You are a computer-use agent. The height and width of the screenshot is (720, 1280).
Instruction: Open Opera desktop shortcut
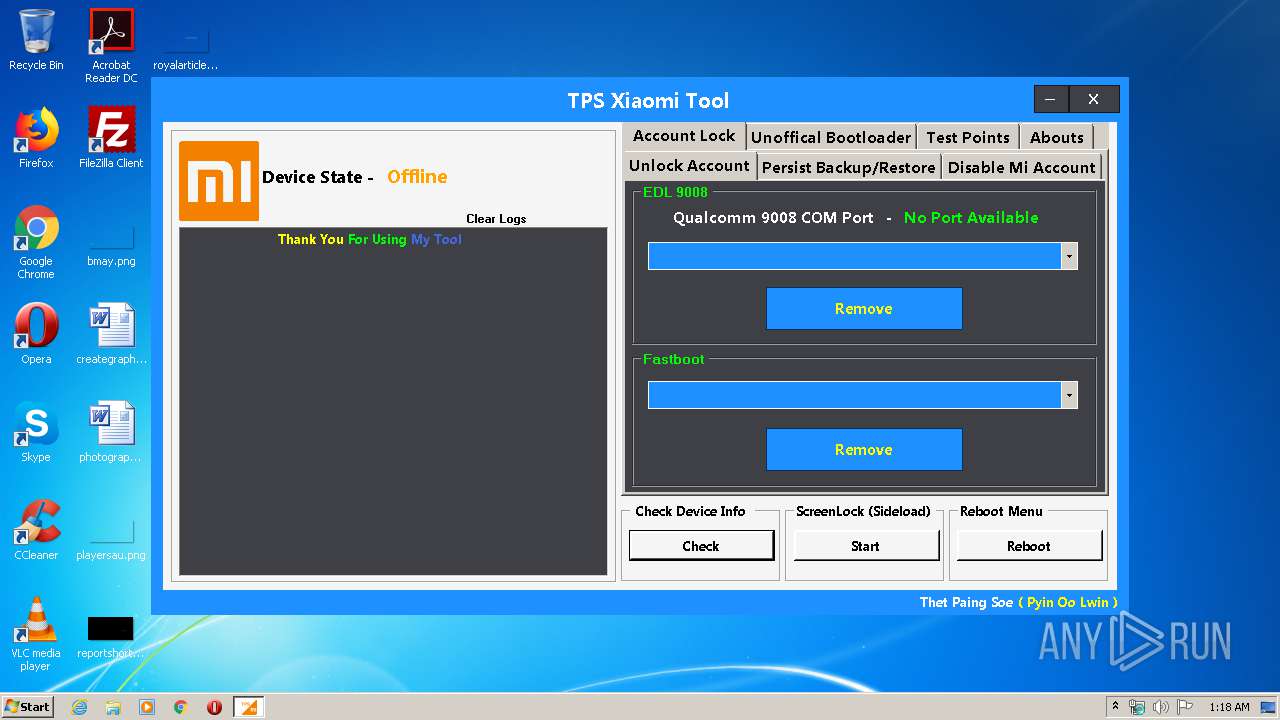pyautogui.click(x=36, y=334)
